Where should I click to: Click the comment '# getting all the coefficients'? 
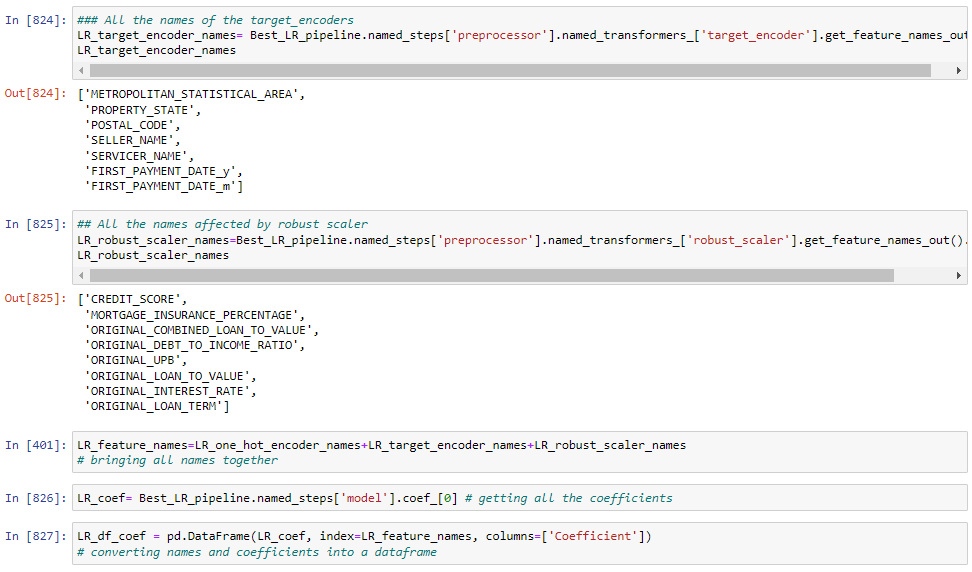pyautogui.click(x=568, y=498)
